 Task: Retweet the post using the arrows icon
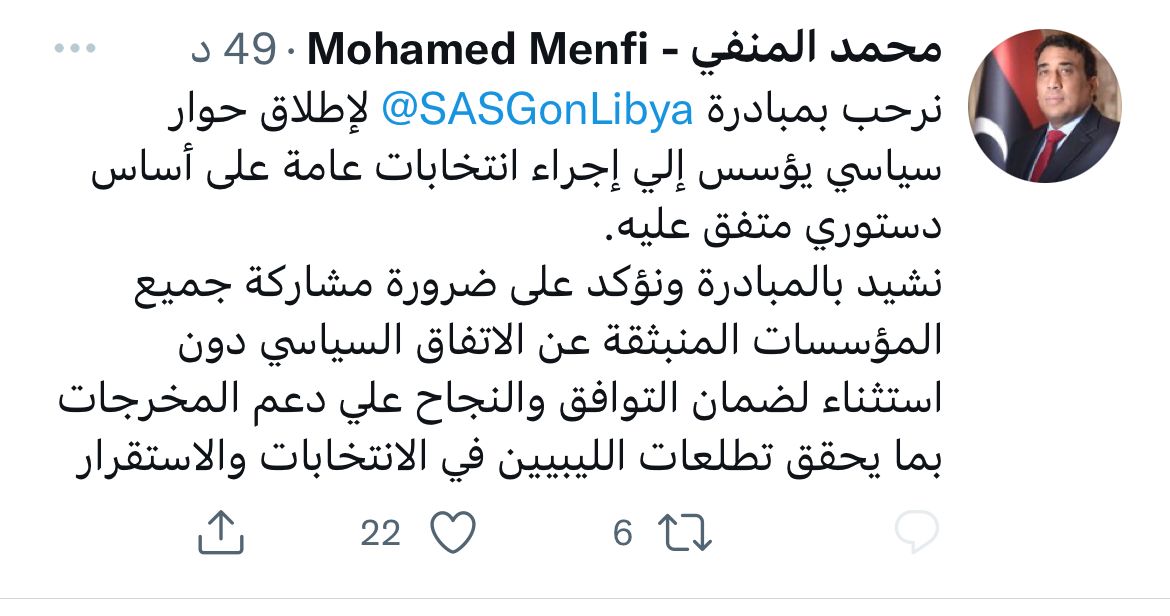tap(687, 532)
